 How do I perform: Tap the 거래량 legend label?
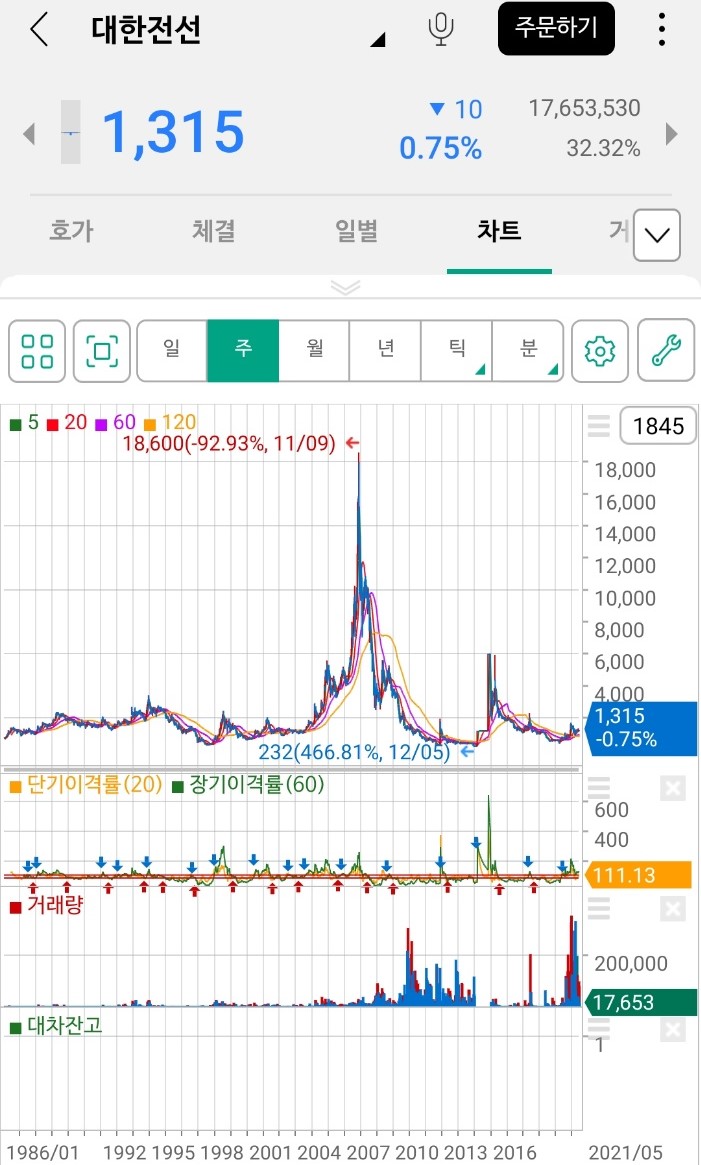46,905
